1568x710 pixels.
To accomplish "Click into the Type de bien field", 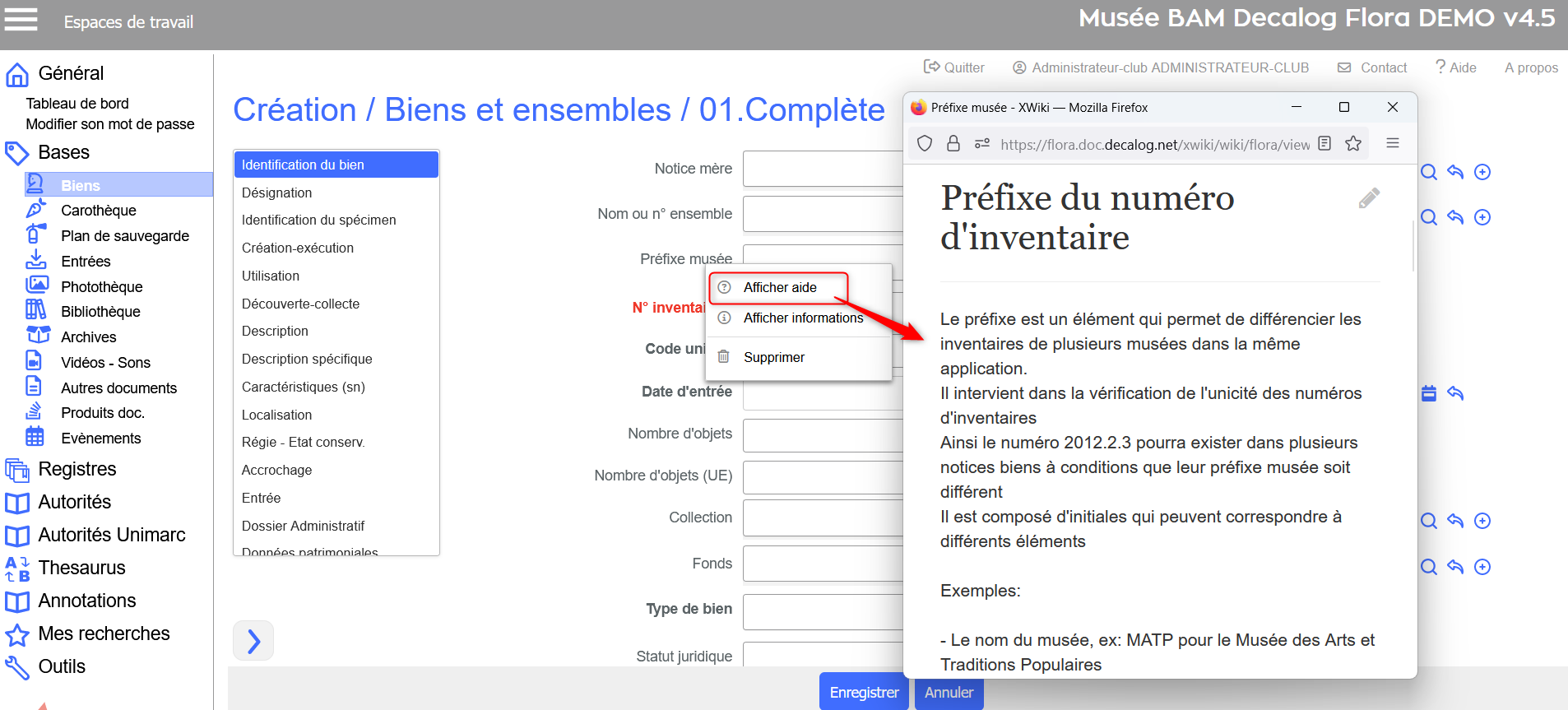I will tap(823, 611).
